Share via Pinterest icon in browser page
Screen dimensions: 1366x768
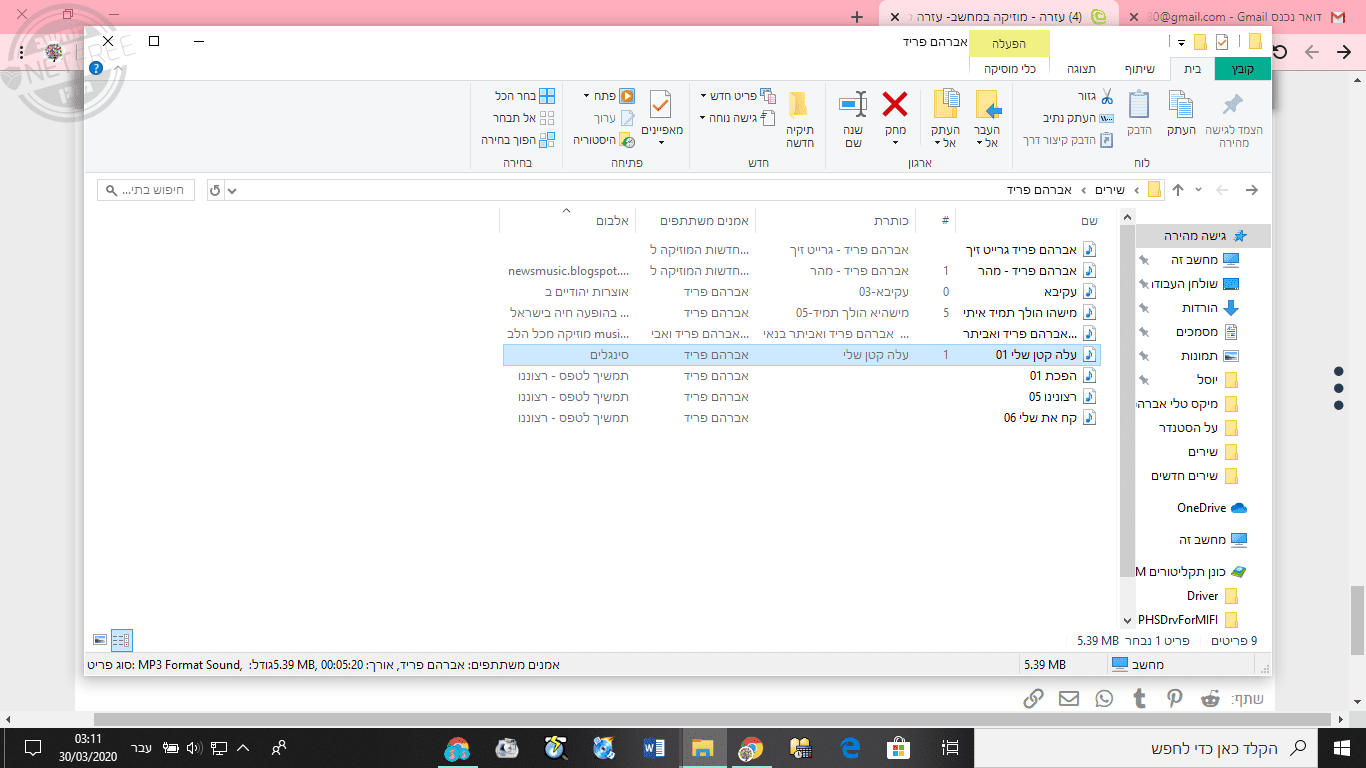coord(1175,699)
